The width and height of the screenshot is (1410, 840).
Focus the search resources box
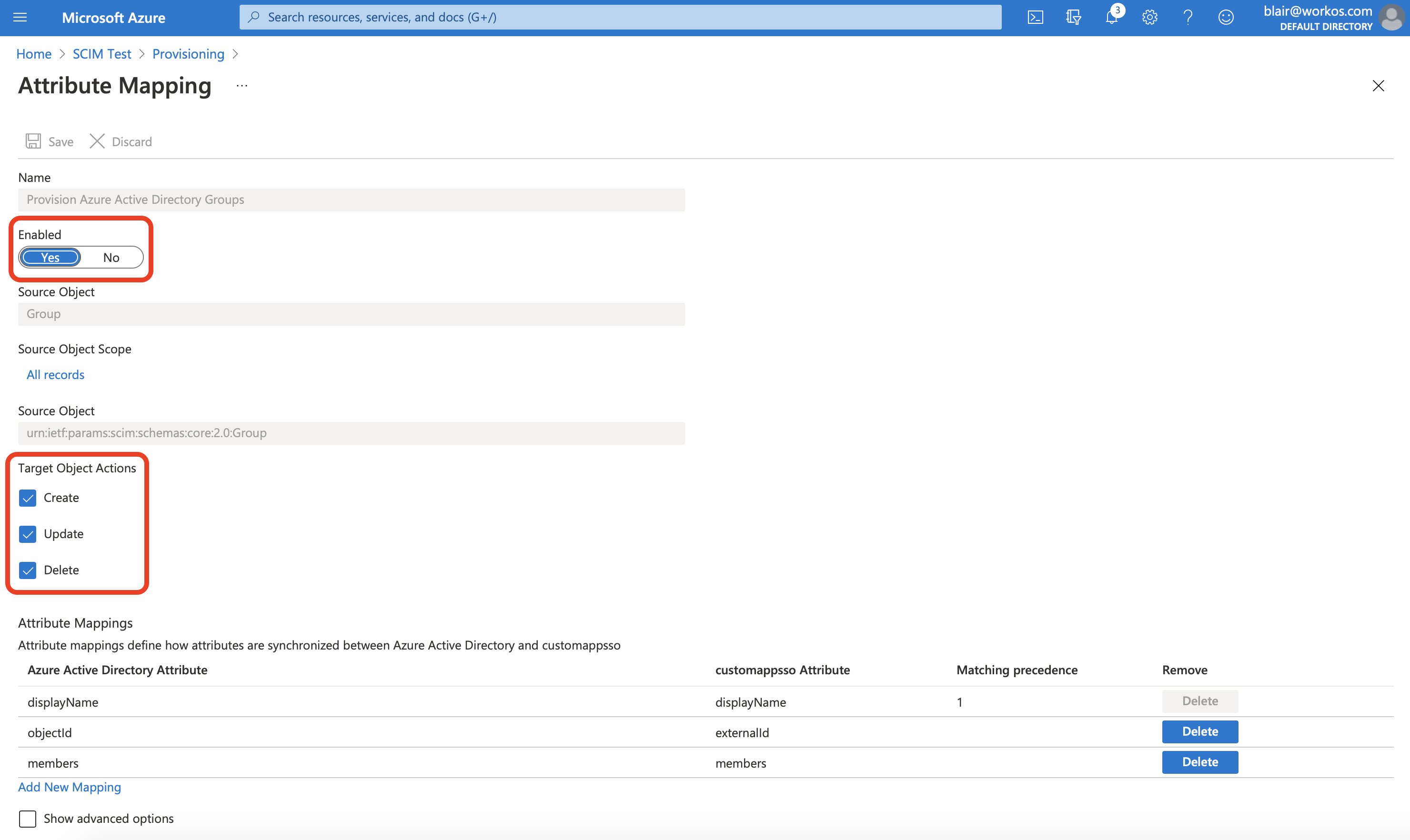(620, 17)
